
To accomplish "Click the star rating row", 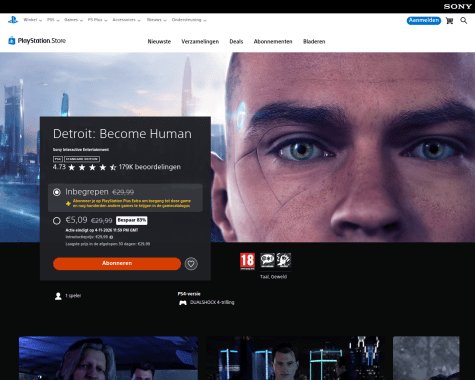I will coord(92,167).
